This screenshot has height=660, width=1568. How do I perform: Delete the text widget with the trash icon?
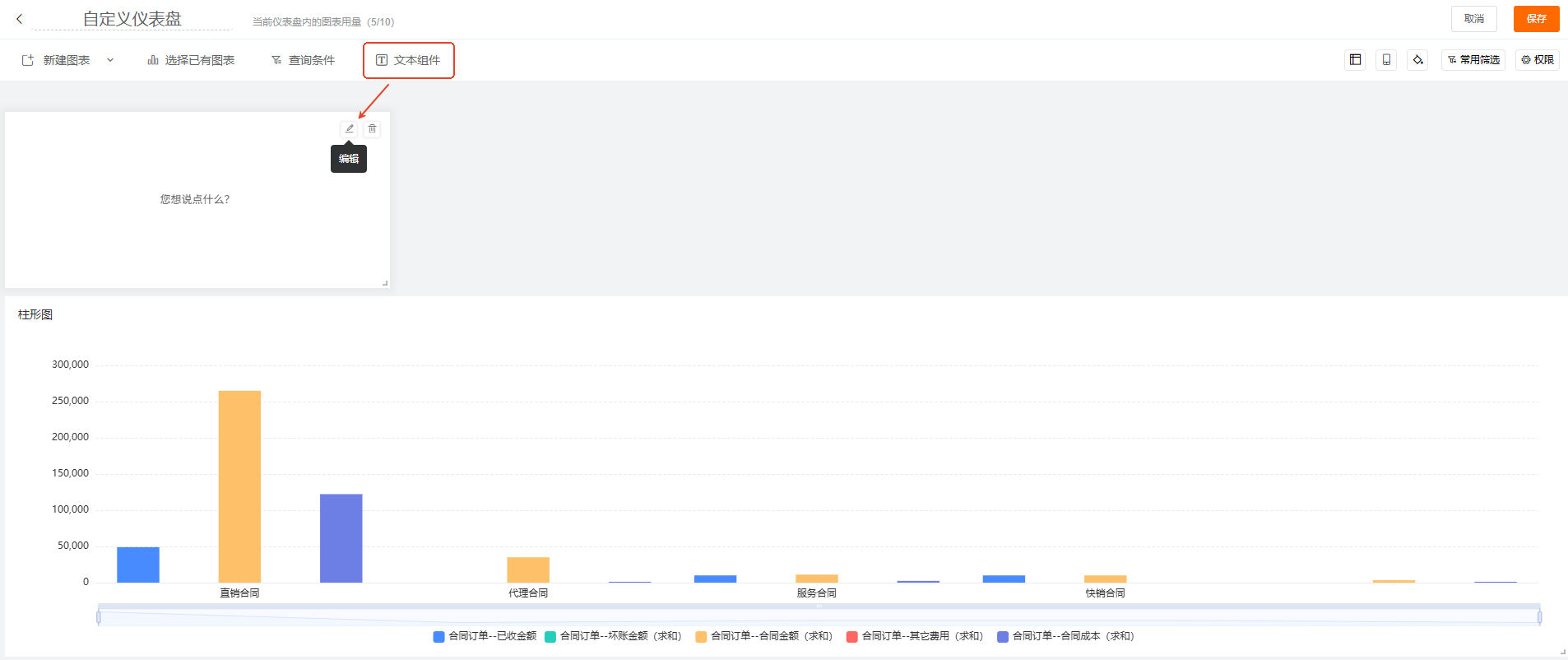(x=372, y=128)
